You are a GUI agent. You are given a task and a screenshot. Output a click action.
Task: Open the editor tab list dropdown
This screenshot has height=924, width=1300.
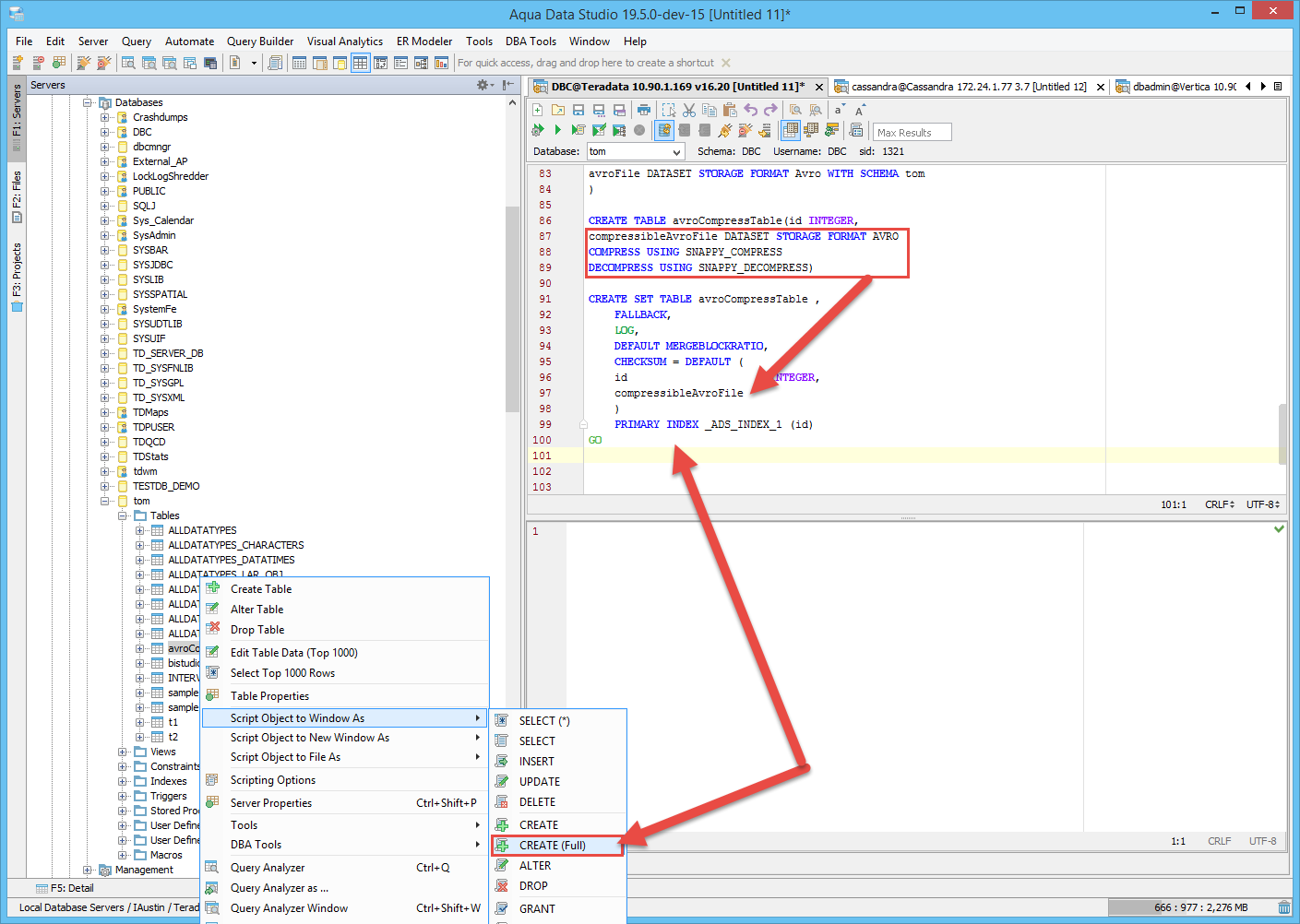(x=1278, y=86)
